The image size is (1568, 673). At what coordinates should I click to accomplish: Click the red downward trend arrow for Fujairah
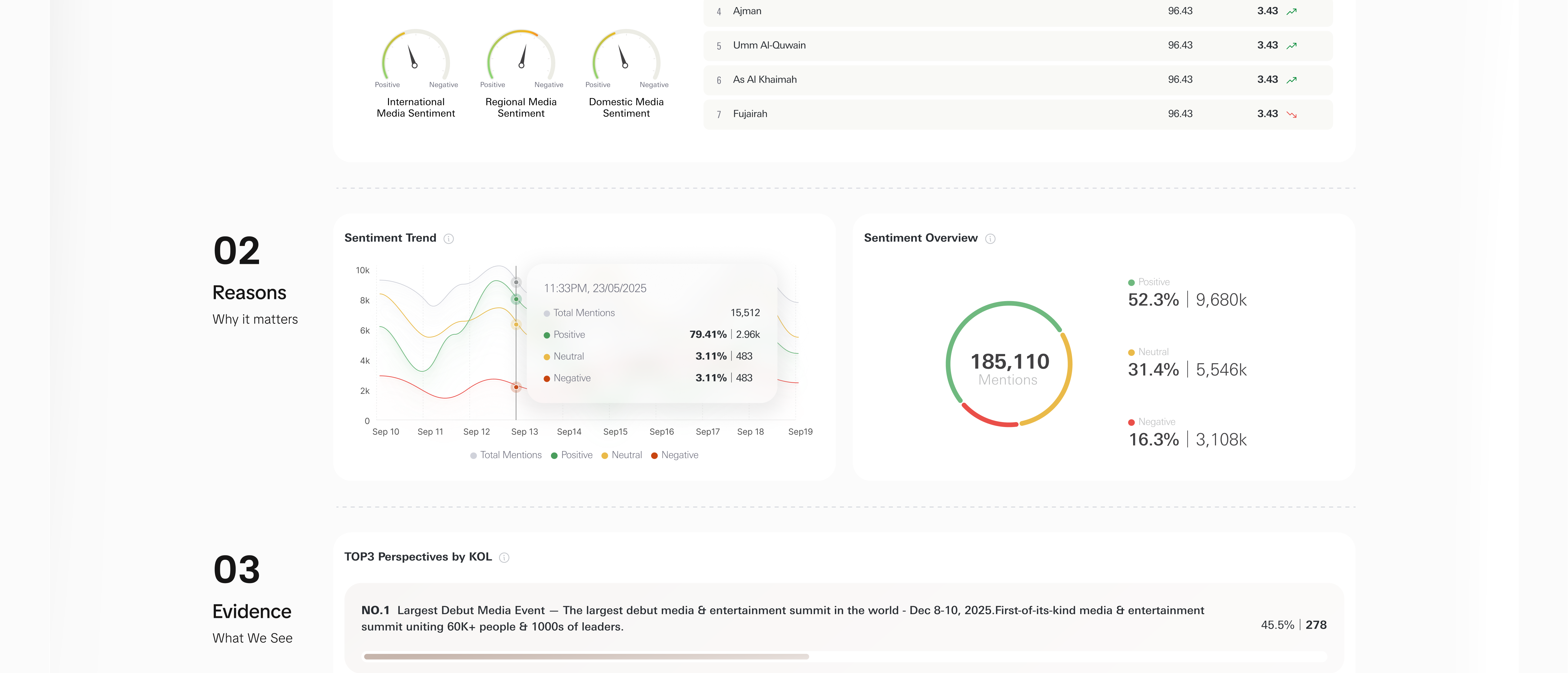[x=1292, y=115]
